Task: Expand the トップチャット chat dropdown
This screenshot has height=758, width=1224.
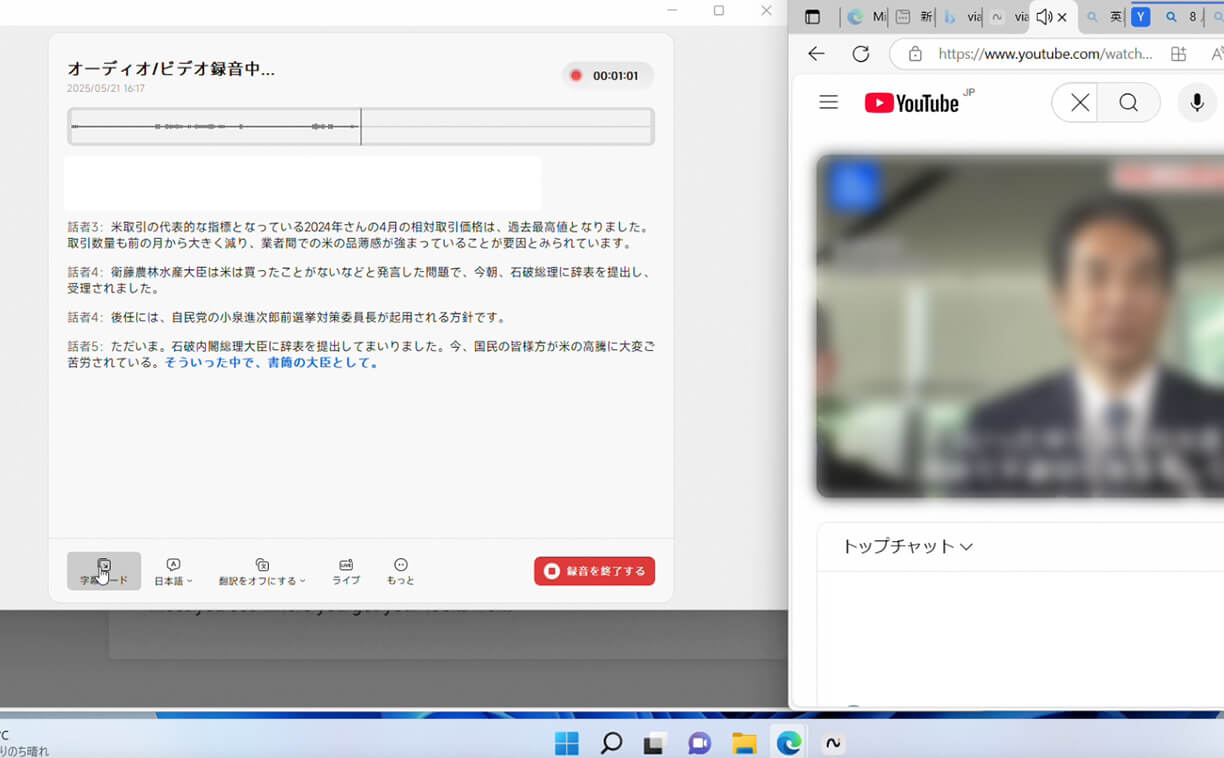Action: (x=907, y=546)
